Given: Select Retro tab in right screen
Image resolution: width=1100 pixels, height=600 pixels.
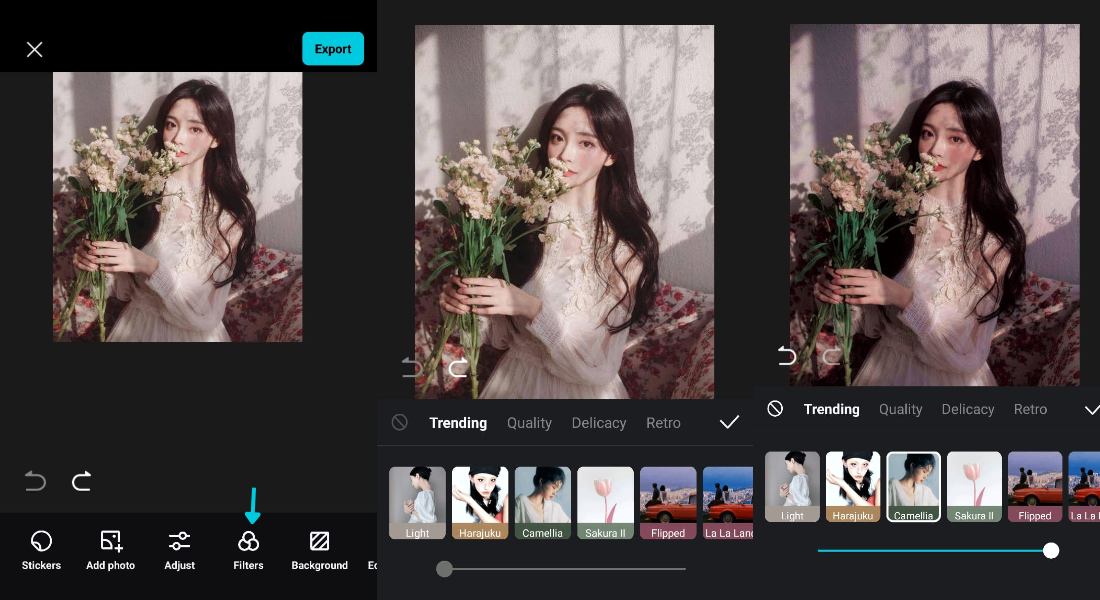Looking at the screenshot, I should (1030, 409).
